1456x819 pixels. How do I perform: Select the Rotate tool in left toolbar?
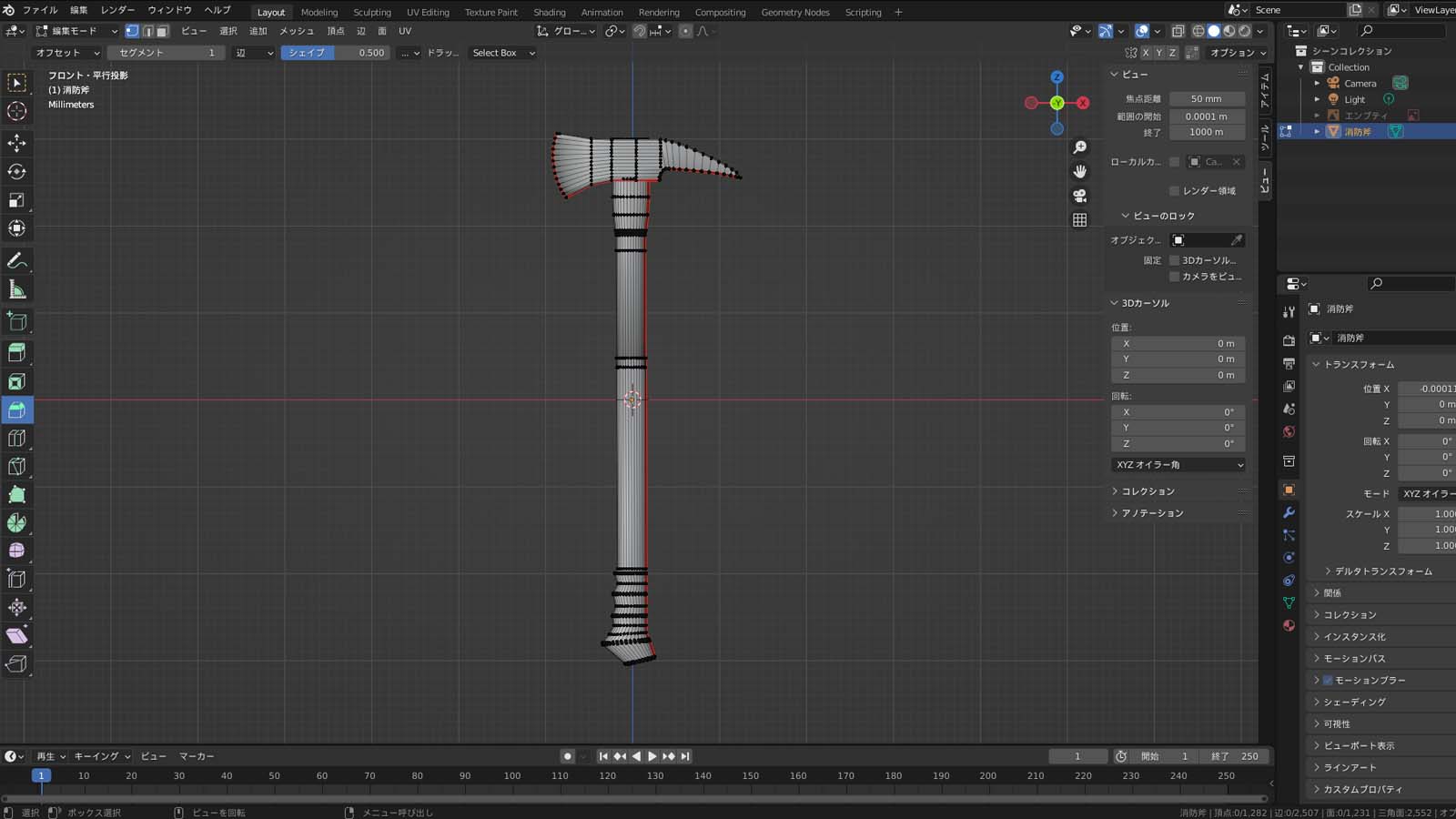click(x=16, y=171)
